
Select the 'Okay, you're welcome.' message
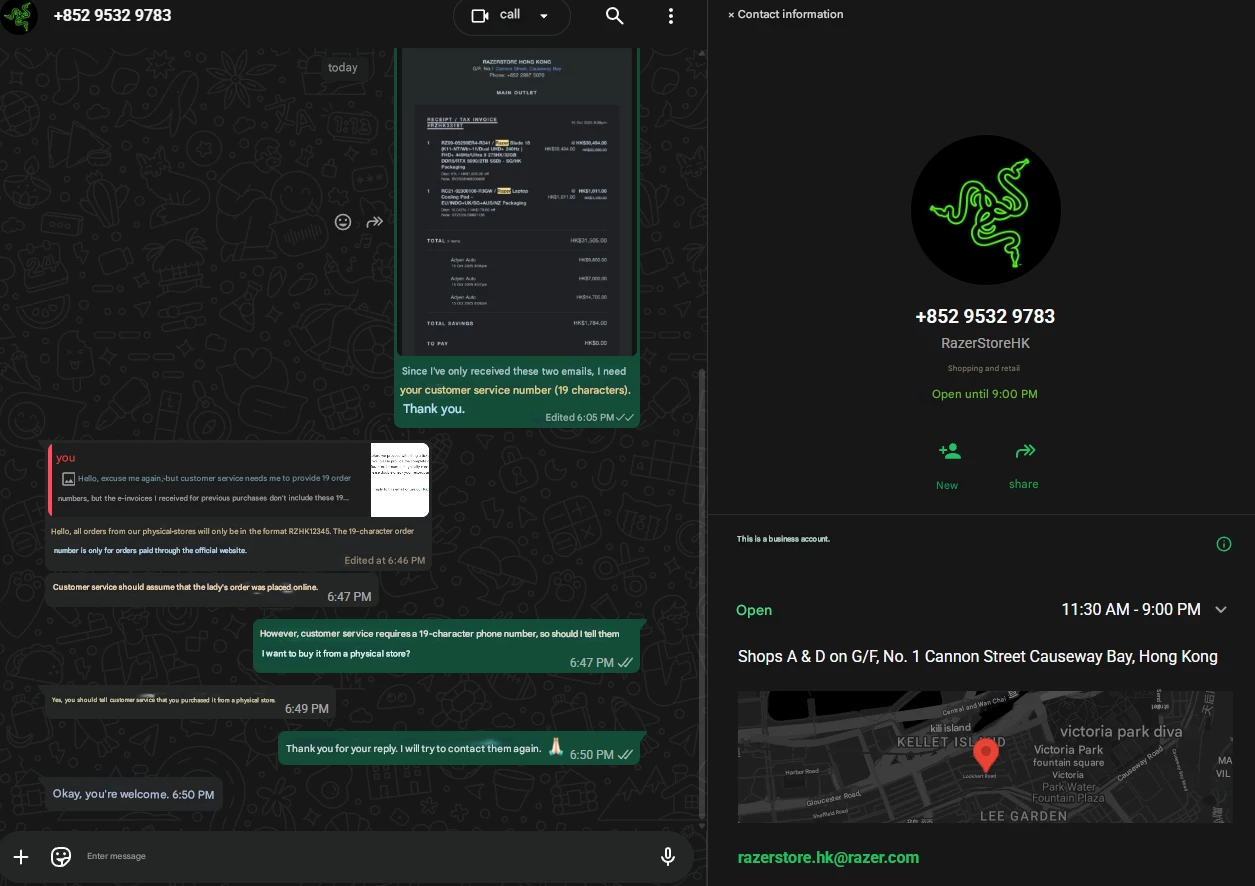point(133,794)
